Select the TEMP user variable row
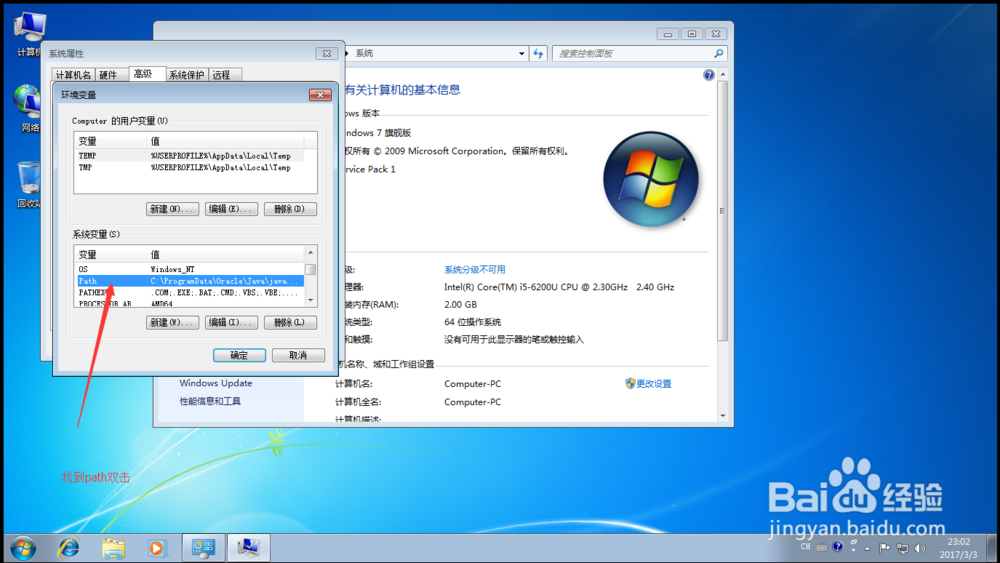The image size is (1000, 563). pos(189,156)
